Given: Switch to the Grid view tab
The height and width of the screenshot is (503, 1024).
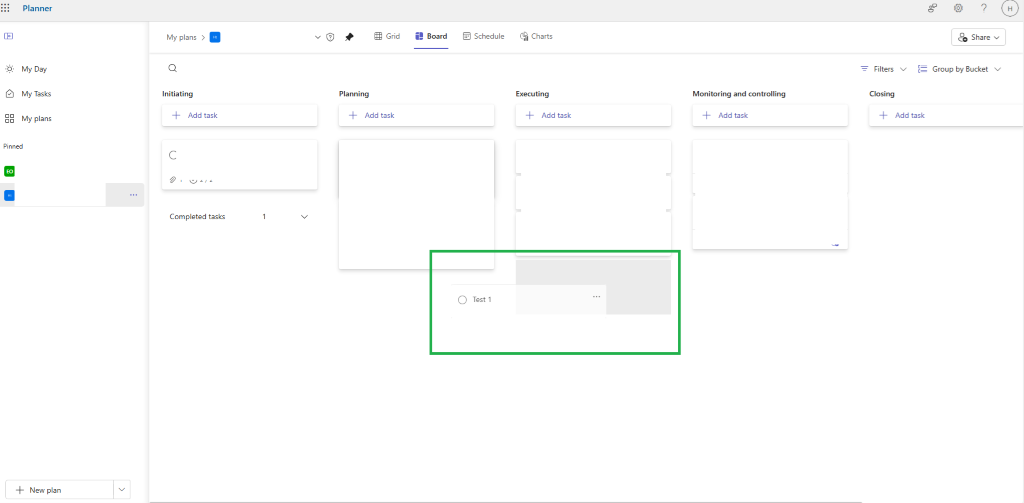Looking at the screenshot, I should (x=387, y=37).
